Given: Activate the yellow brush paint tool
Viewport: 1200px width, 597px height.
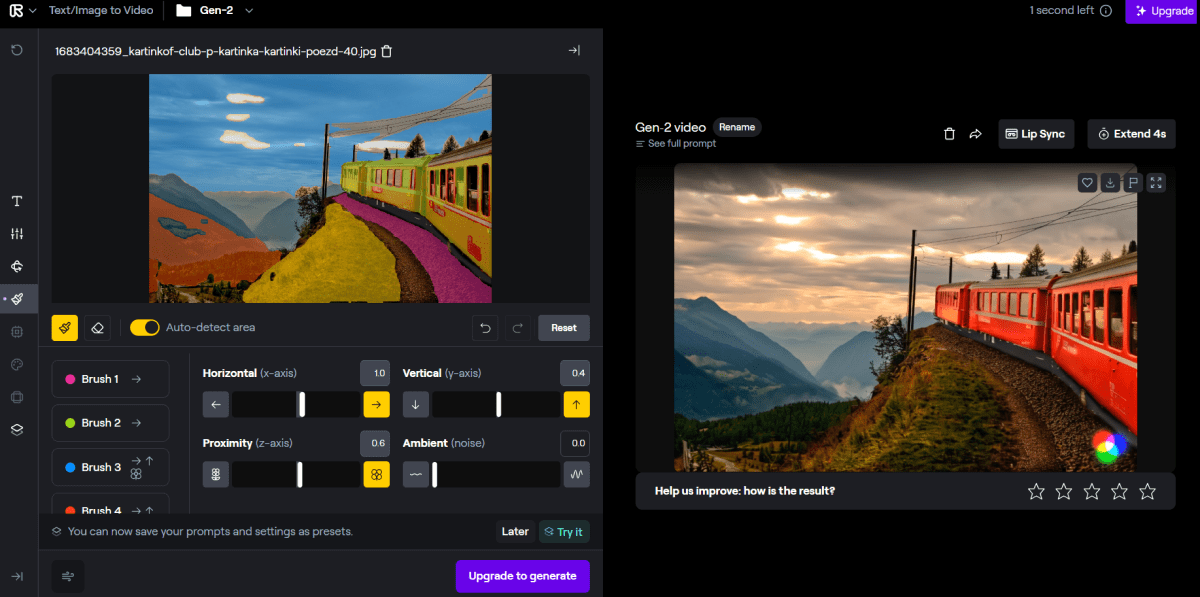Looking at the screenshot, I should point(64,327).
